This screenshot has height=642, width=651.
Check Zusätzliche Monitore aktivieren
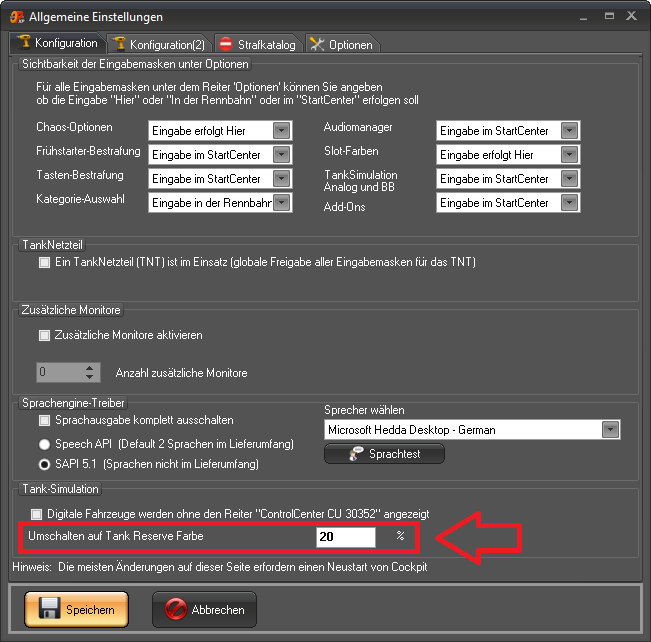[44, 335]
